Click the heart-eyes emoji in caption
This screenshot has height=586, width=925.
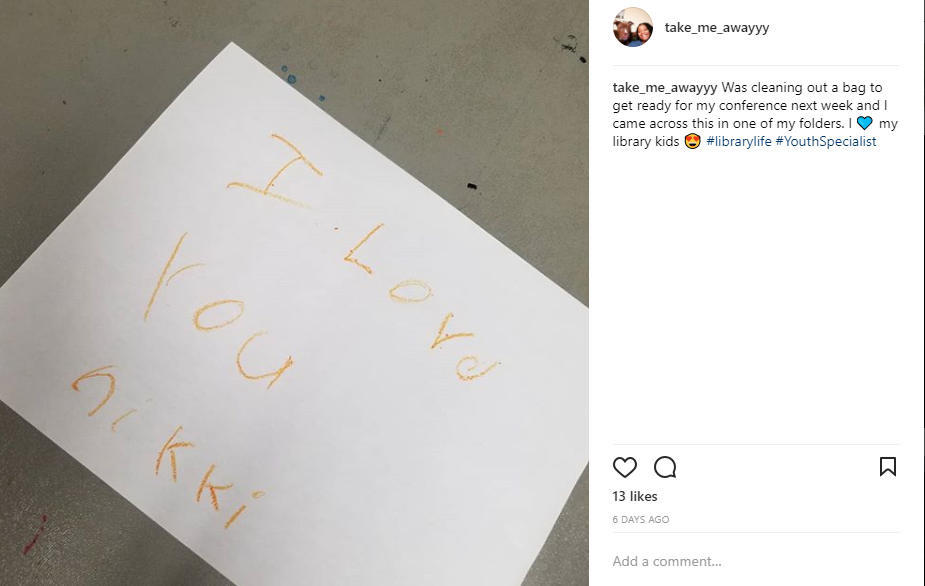pos(693,141)
